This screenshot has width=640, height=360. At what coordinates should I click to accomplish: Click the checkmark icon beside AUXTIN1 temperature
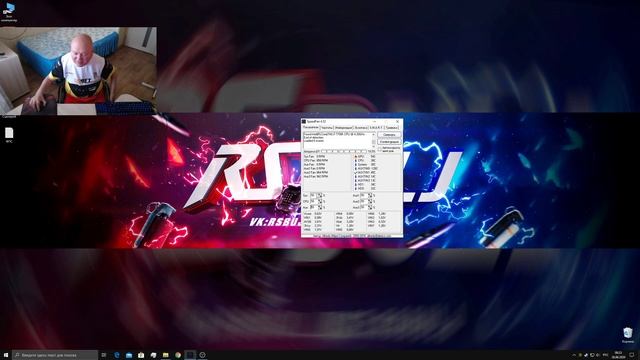356,173
